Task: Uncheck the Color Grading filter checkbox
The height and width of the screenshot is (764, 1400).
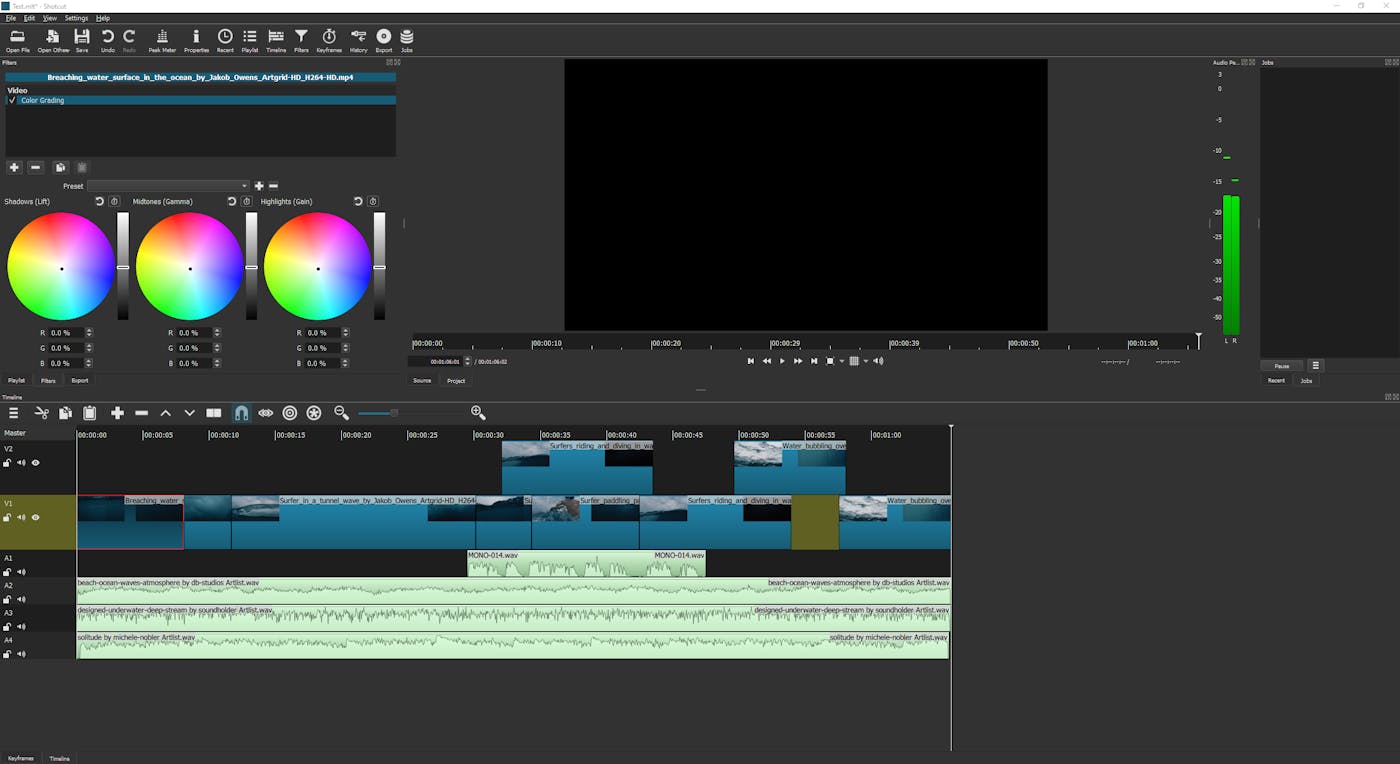Action: point(11,100)
